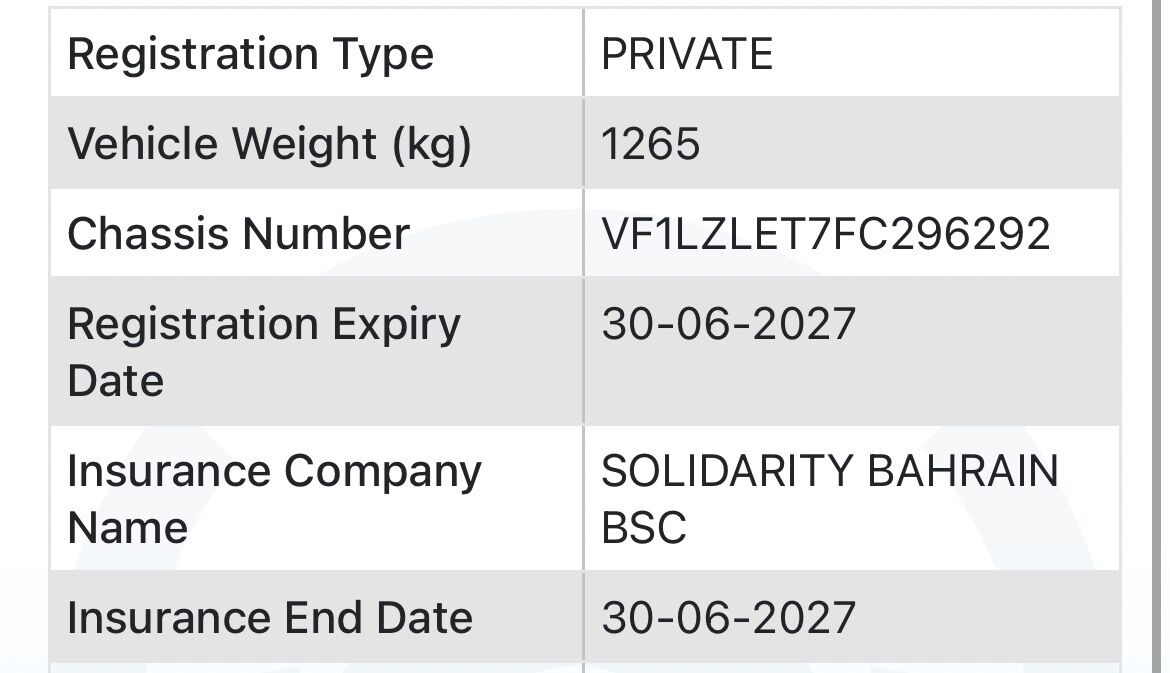Click the word Date under Registration Expiry

pos(116,381)
